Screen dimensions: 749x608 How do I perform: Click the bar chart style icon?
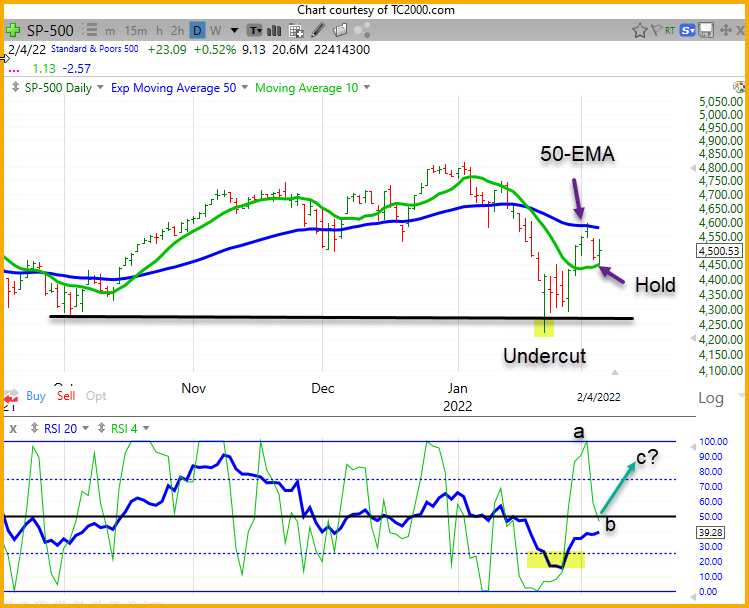coord(274,31)
